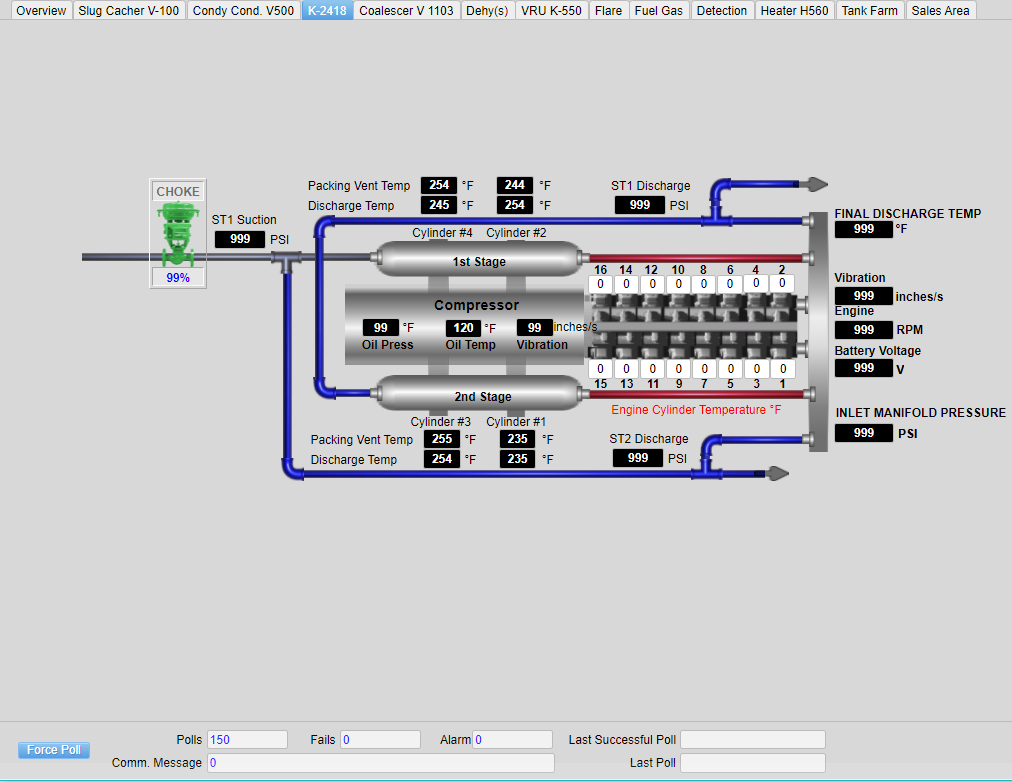The height and width of the screenshot is (782, 1012).
Task: Click the ST1 Suction 999 PSI value
Action: coord(239,239)
